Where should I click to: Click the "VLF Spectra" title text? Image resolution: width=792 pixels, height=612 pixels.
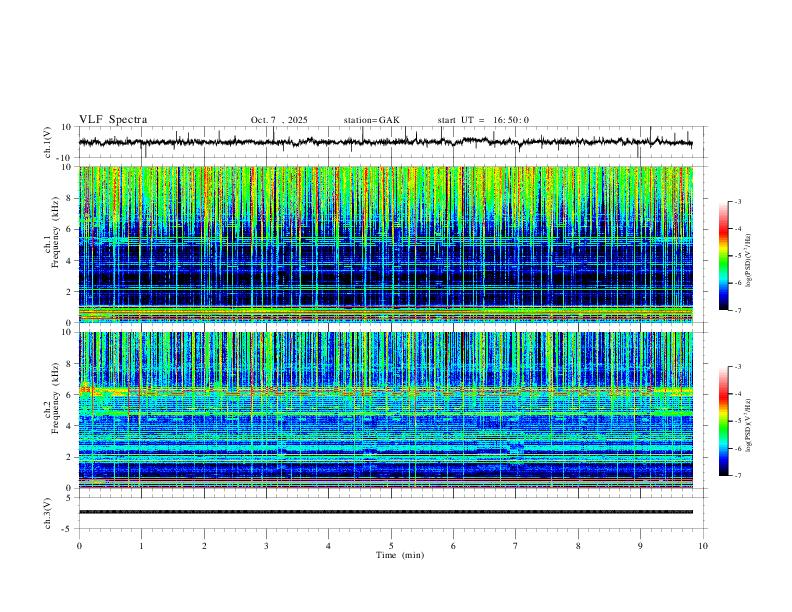click(113, 120)
